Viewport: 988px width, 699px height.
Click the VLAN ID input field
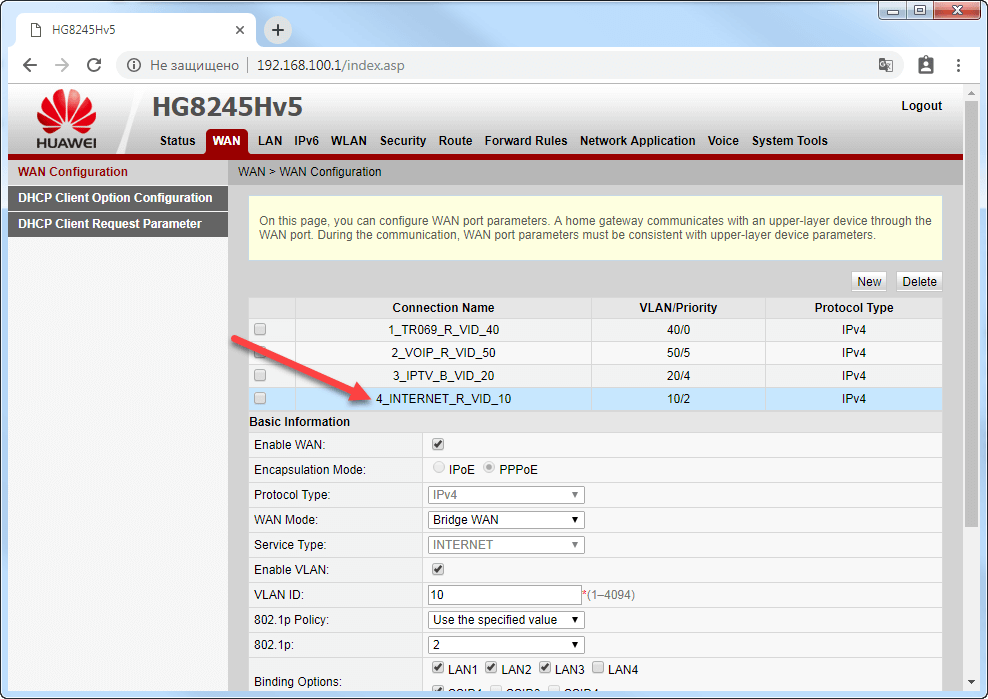point(504,595)
